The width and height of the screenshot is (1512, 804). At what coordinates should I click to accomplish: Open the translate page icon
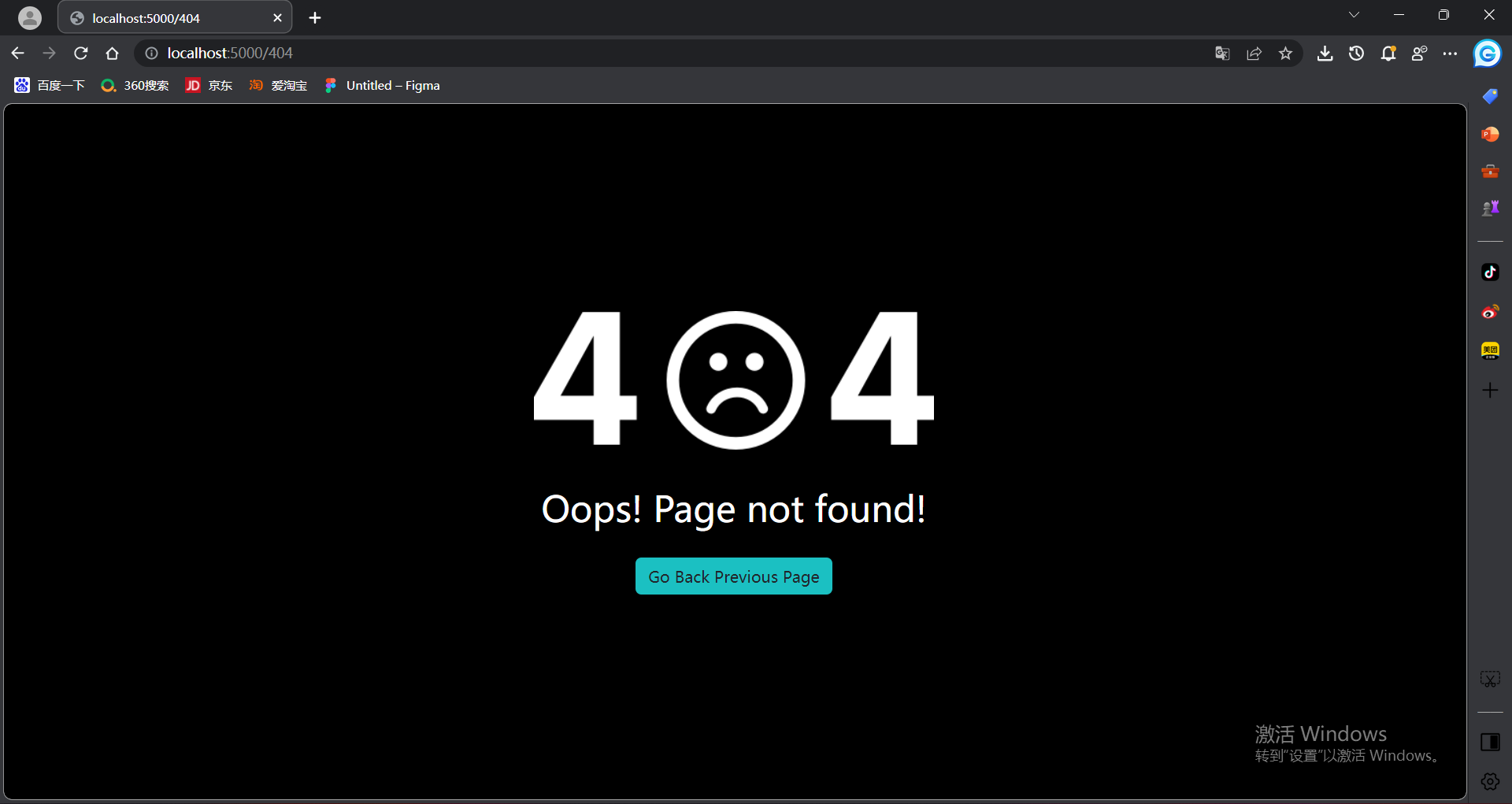pyautogui.click(x=1222, y=53)
